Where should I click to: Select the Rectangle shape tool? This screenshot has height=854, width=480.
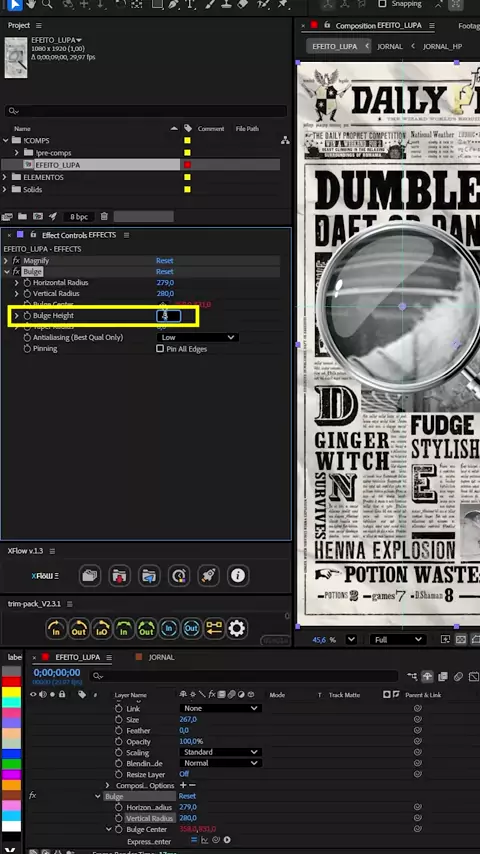coord(157,4)
